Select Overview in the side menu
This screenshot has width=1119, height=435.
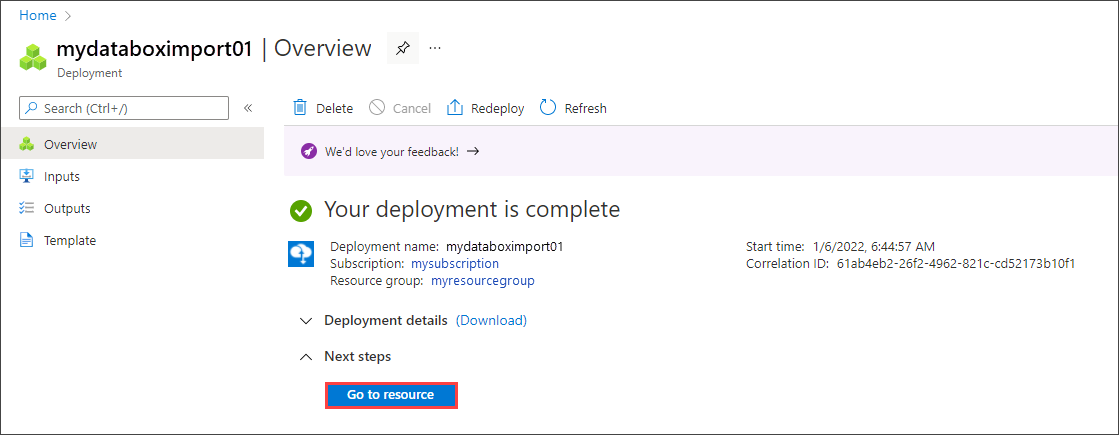tap(132, 144)
